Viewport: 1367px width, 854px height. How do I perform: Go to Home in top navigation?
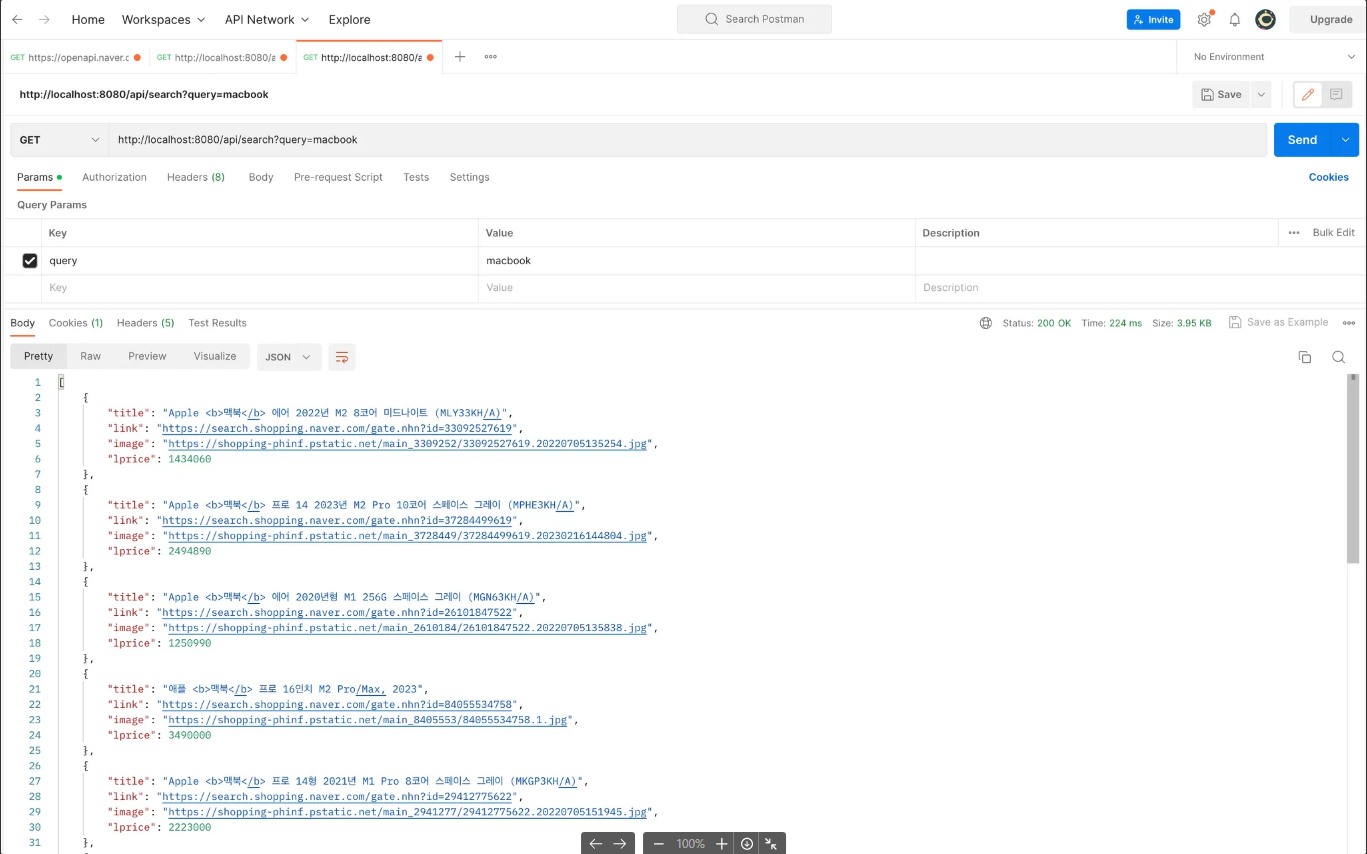88,19
